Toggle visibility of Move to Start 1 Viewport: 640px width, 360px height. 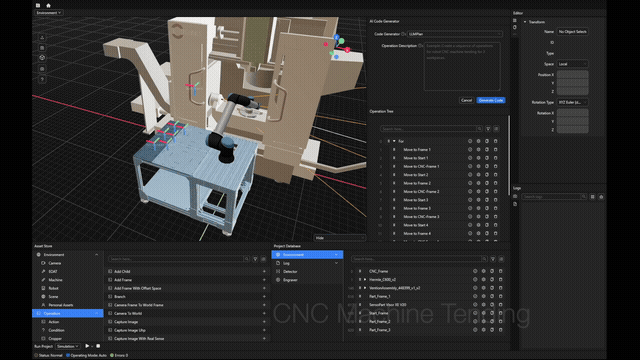coord(470,158)
